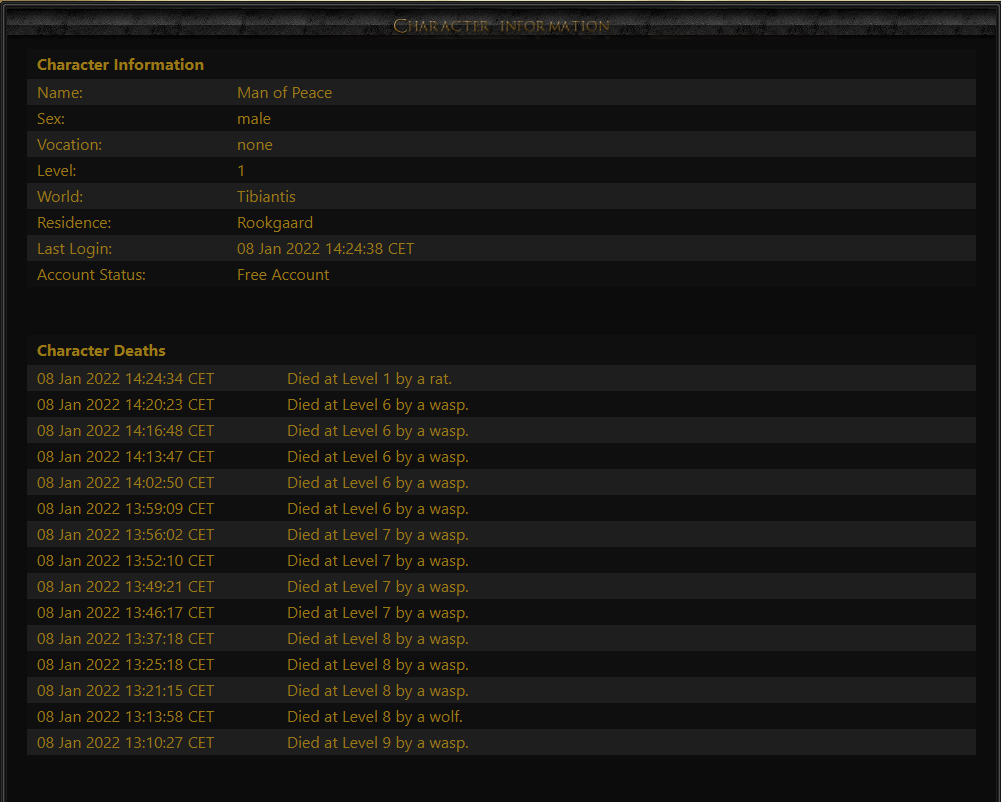Select the world name Tibiantis
Viewport: 1001px width, 802px height.
click(266, 197)
